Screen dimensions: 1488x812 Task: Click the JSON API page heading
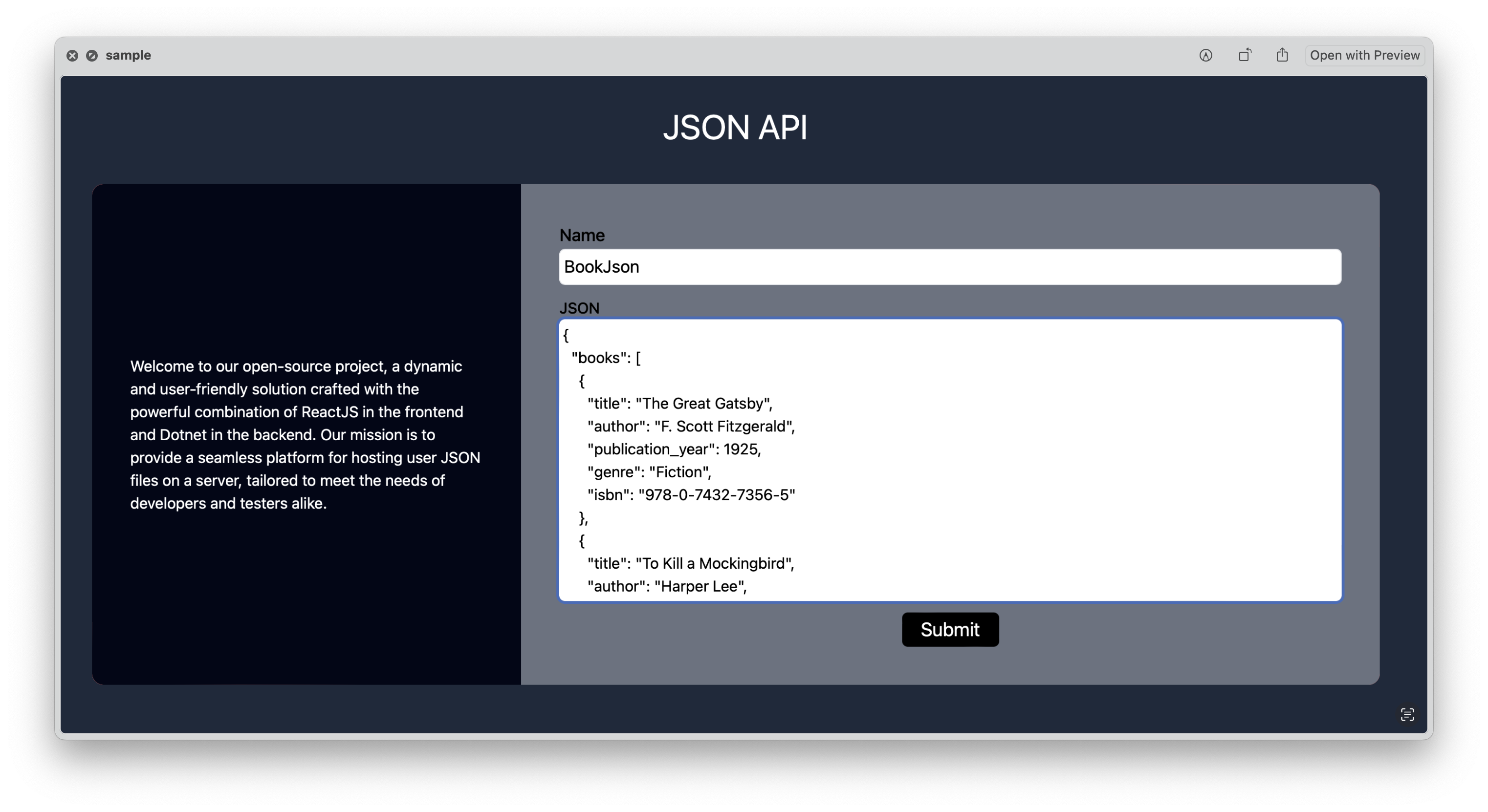pos(735,128)
